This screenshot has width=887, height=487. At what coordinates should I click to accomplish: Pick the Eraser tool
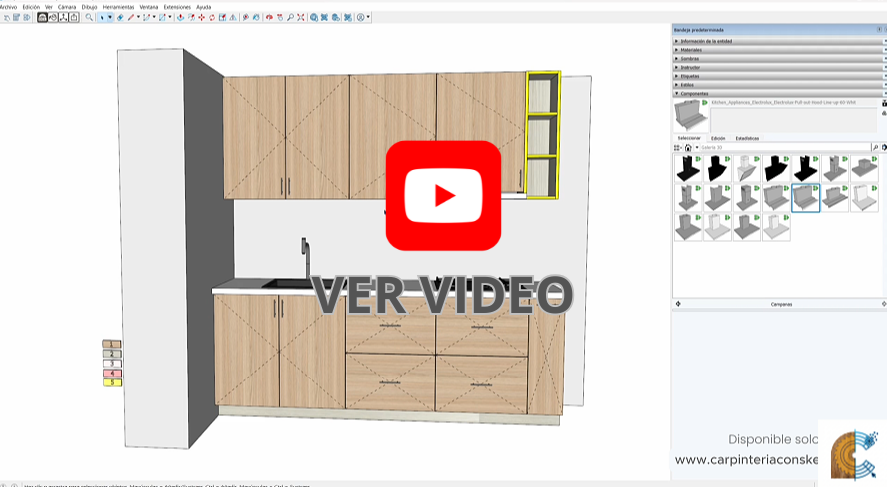[x=120, y=18]
